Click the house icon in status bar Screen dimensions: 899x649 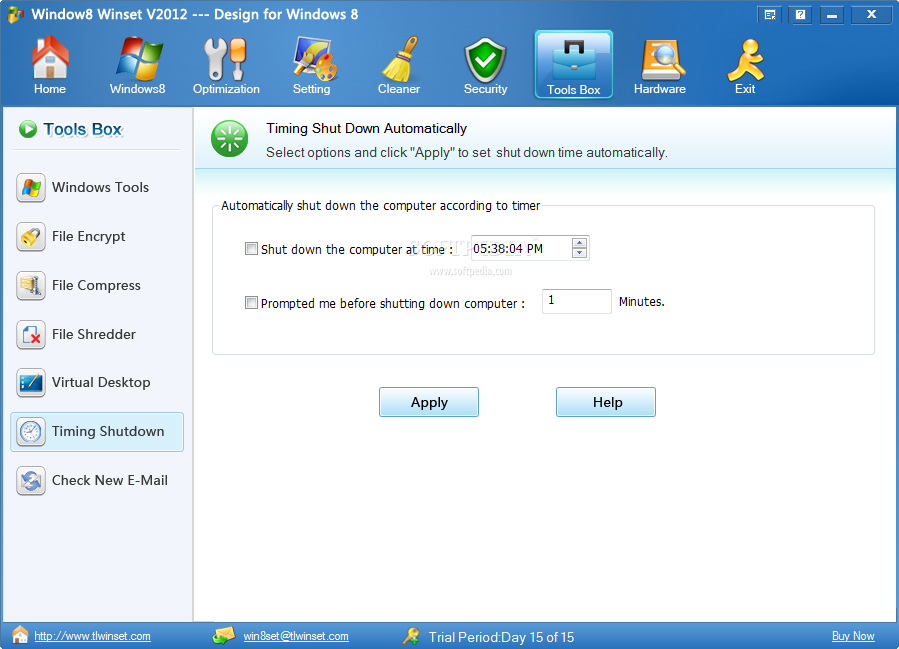pyautogui.click(x=20, y=635)
